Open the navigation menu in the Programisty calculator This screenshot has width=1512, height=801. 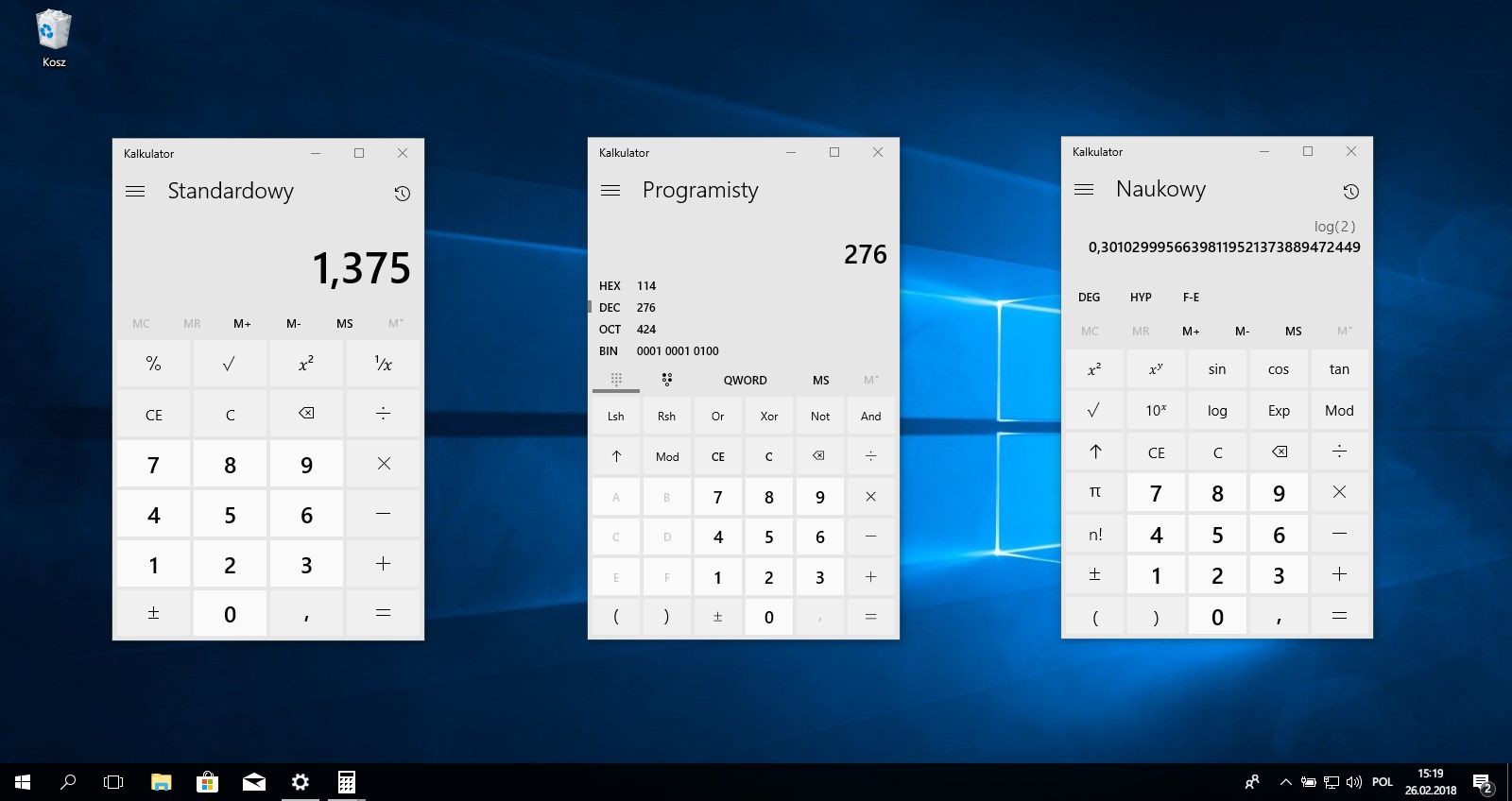pos(610,190)
